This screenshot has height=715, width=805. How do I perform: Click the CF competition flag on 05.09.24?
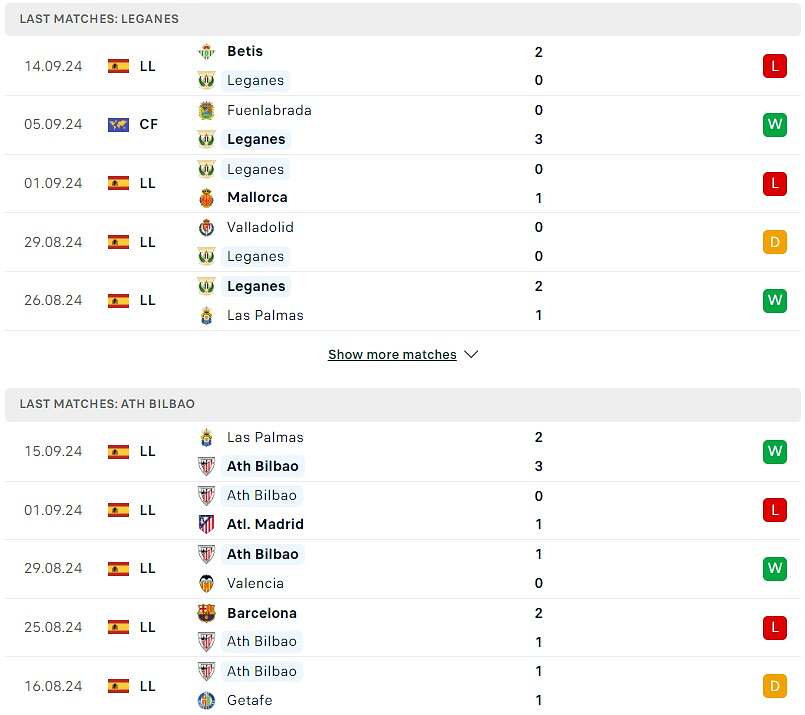118,125
